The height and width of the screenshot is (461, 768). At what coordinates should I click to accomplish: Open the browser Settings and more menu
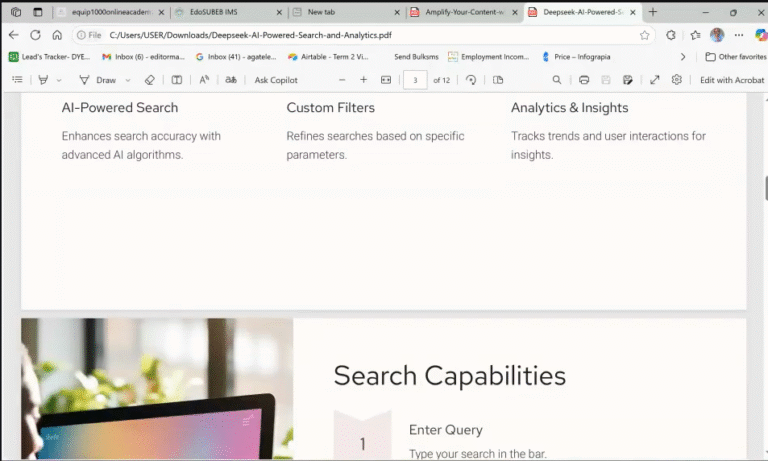(x=739, y=35)
